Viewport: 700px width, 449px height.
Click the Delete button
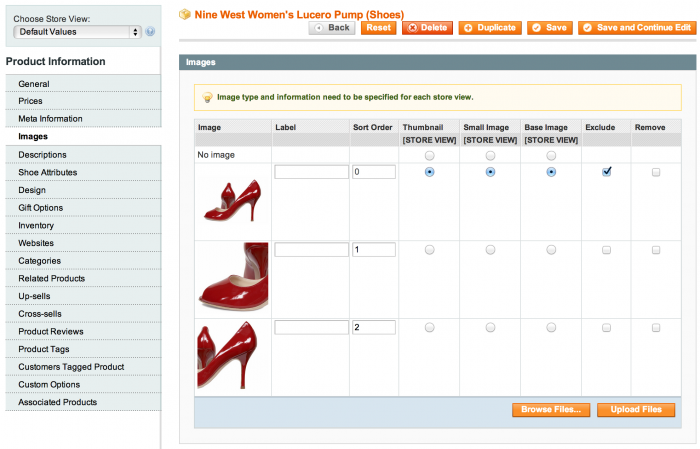427,28
